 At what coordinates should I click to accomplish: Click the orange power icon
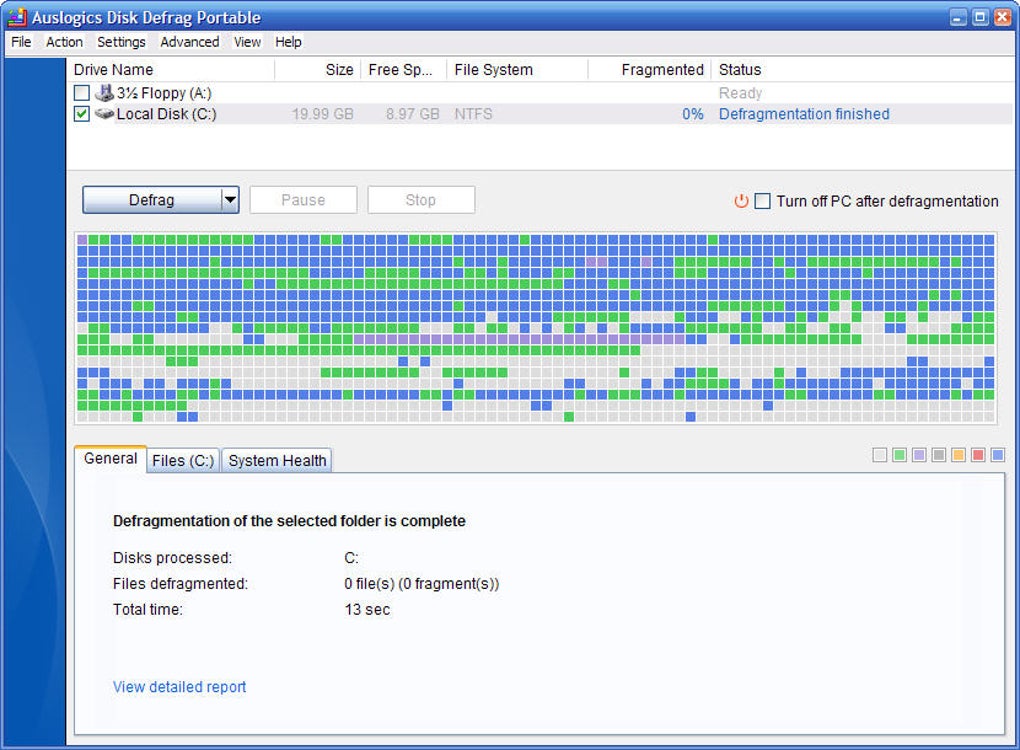coord(741,201)
